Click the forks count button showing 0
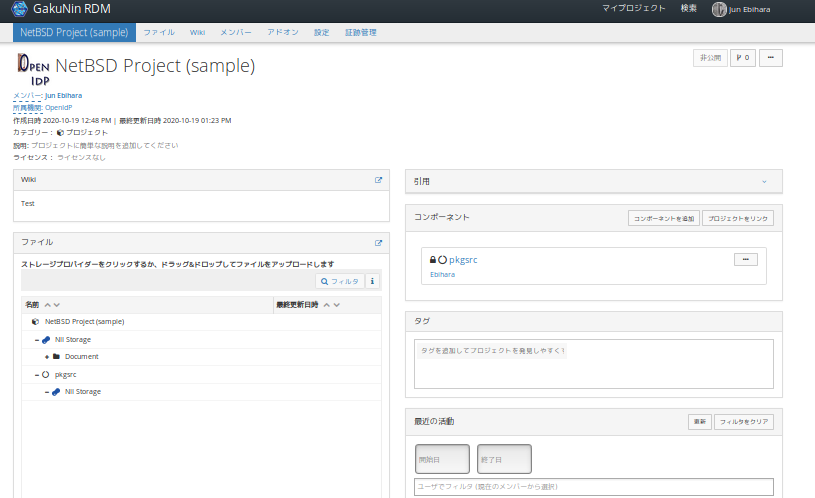This screenshot has width=815, height=498. click(743, 58)
